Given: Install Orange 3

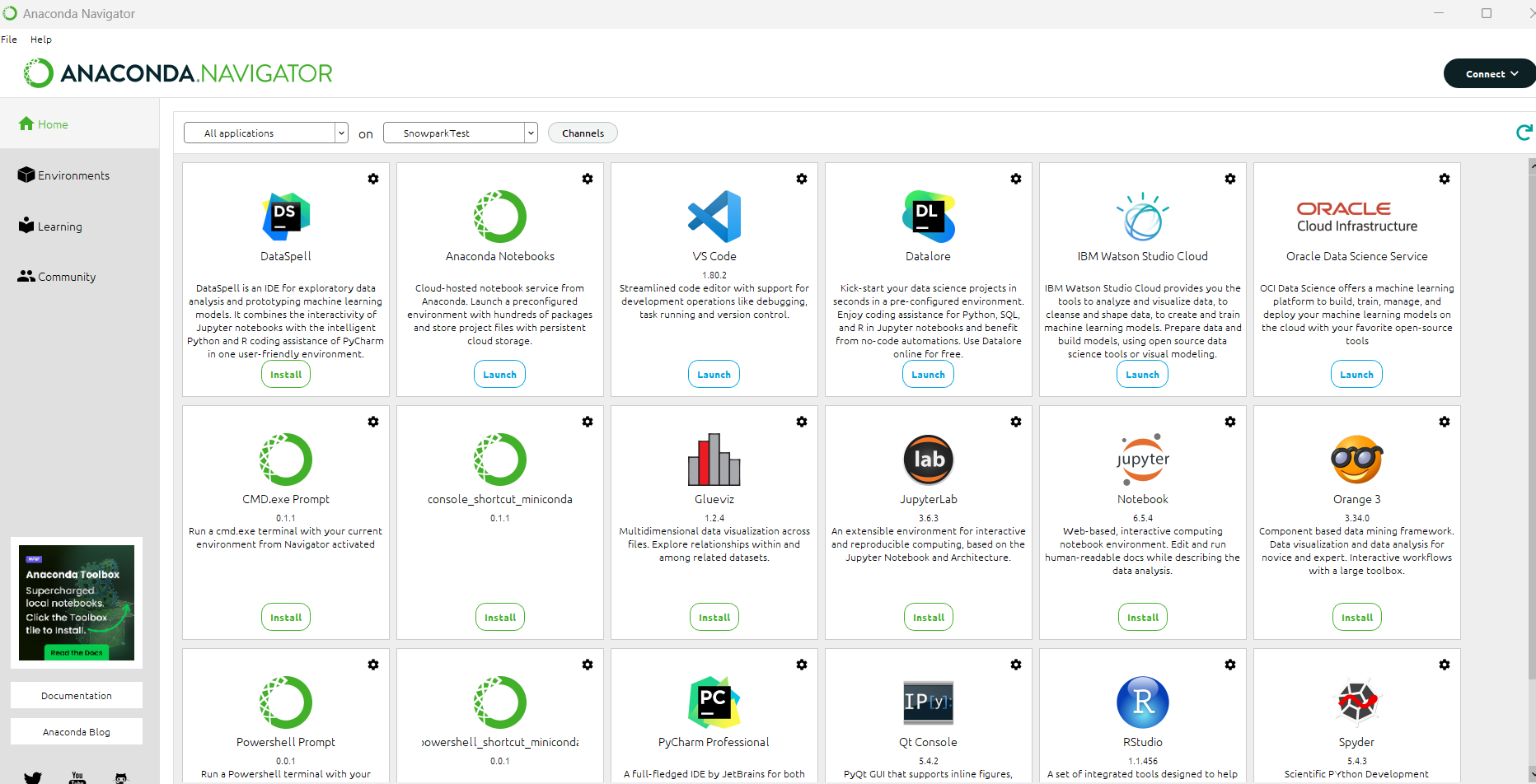Looking at the screenshot, I should click(x=1357, y=618).
